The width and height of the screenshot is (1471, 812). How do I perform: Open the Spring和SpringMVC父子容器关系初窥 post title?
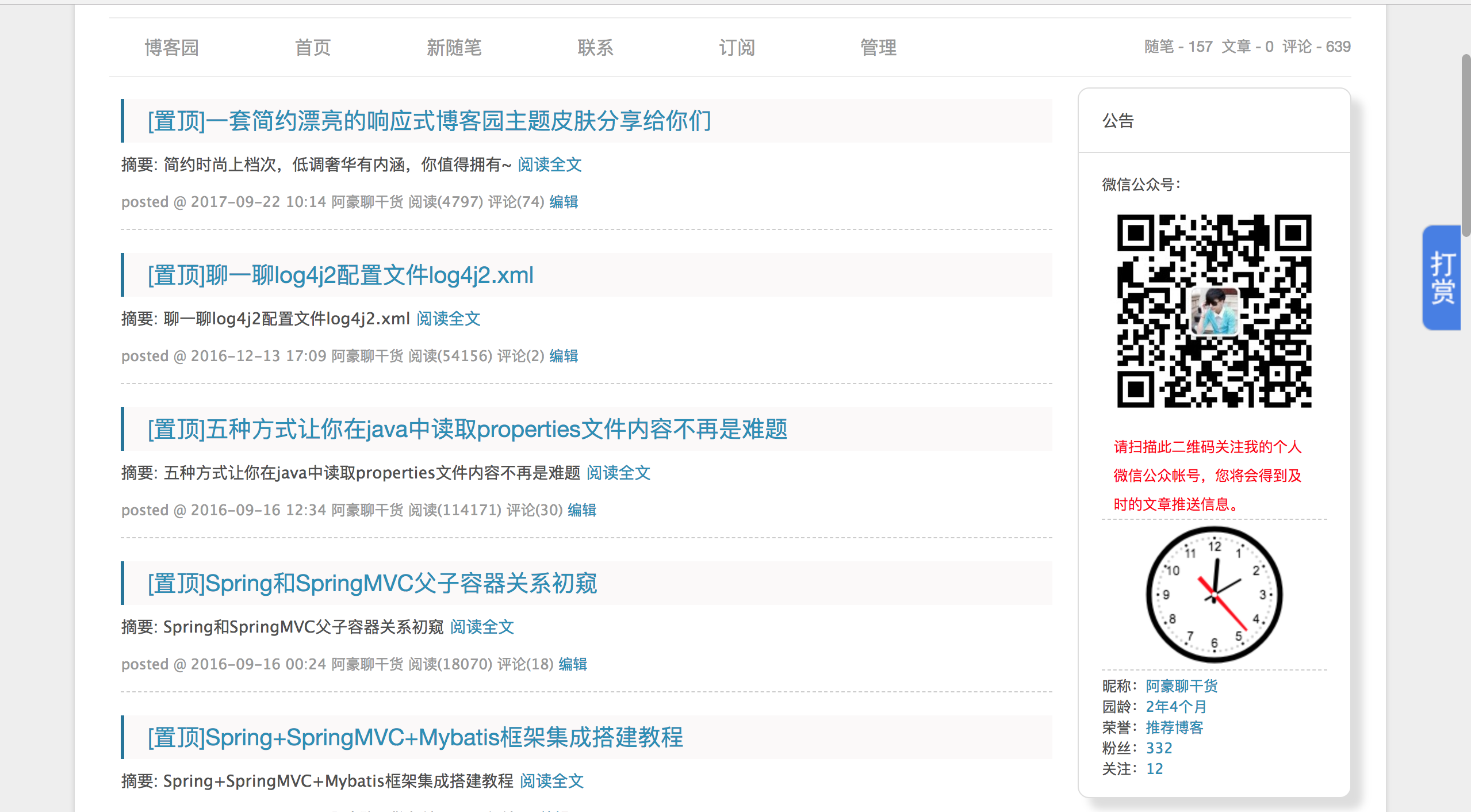coord(373,583)
